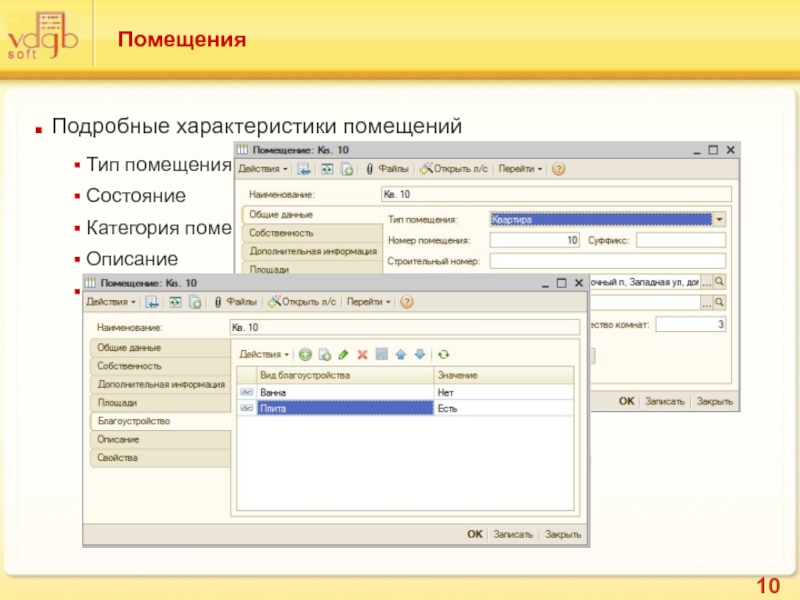This screenshot has width=800, height=600.
Task: Click Вид благоустройства column header
Action: [x=345, y=375]
